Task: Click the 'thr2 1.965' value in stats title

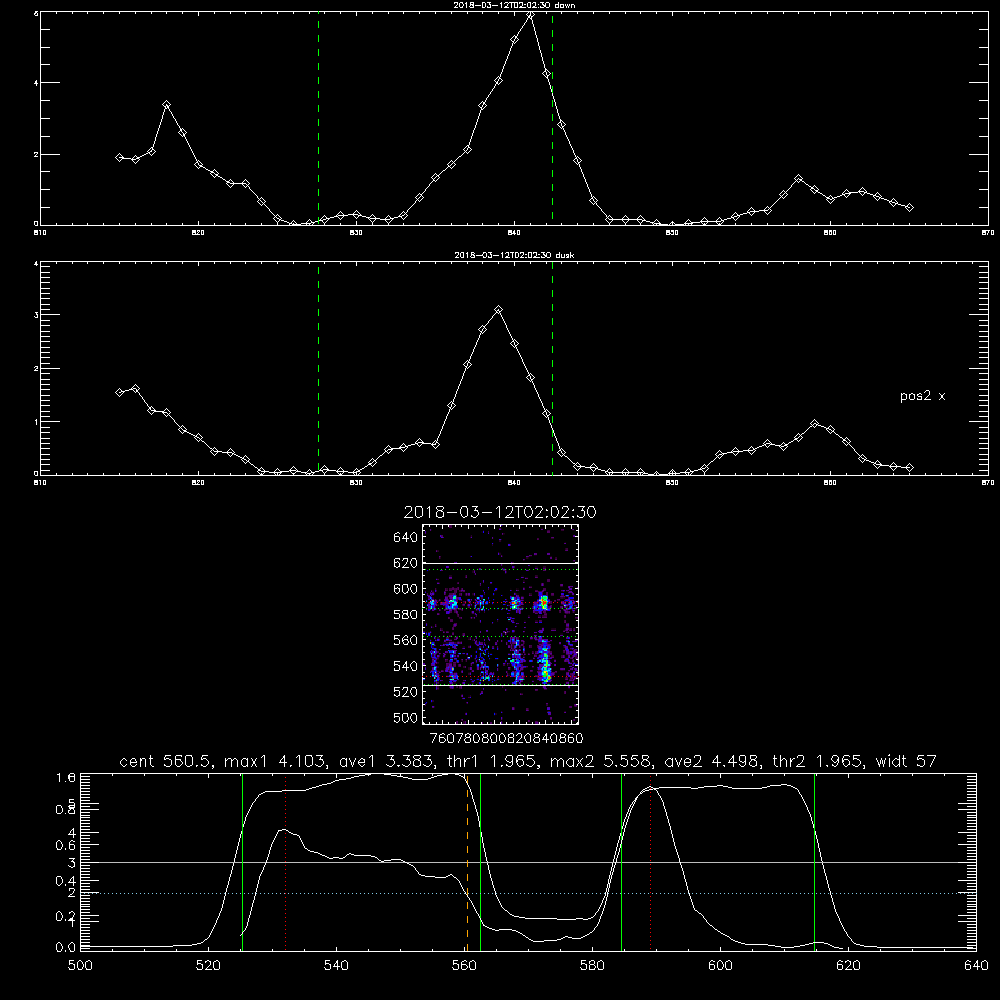Action: tap(816, 761)
